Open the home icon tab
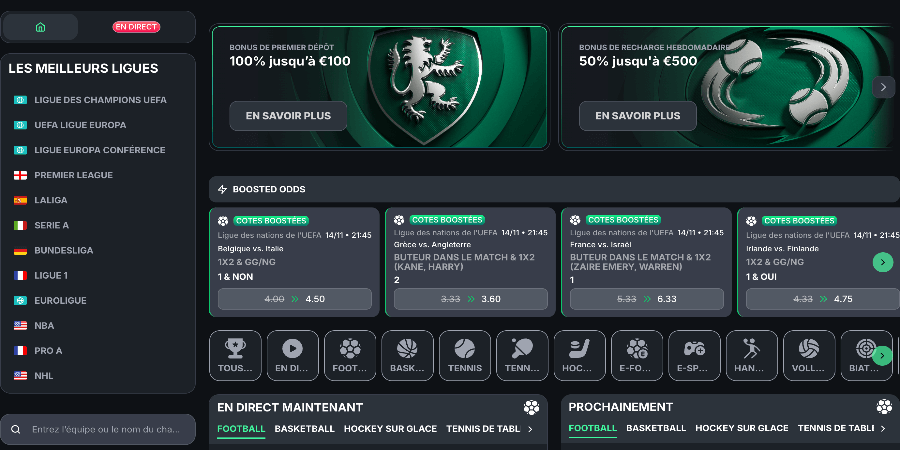Viewport: 900px width, 450px height. point(40,27)
